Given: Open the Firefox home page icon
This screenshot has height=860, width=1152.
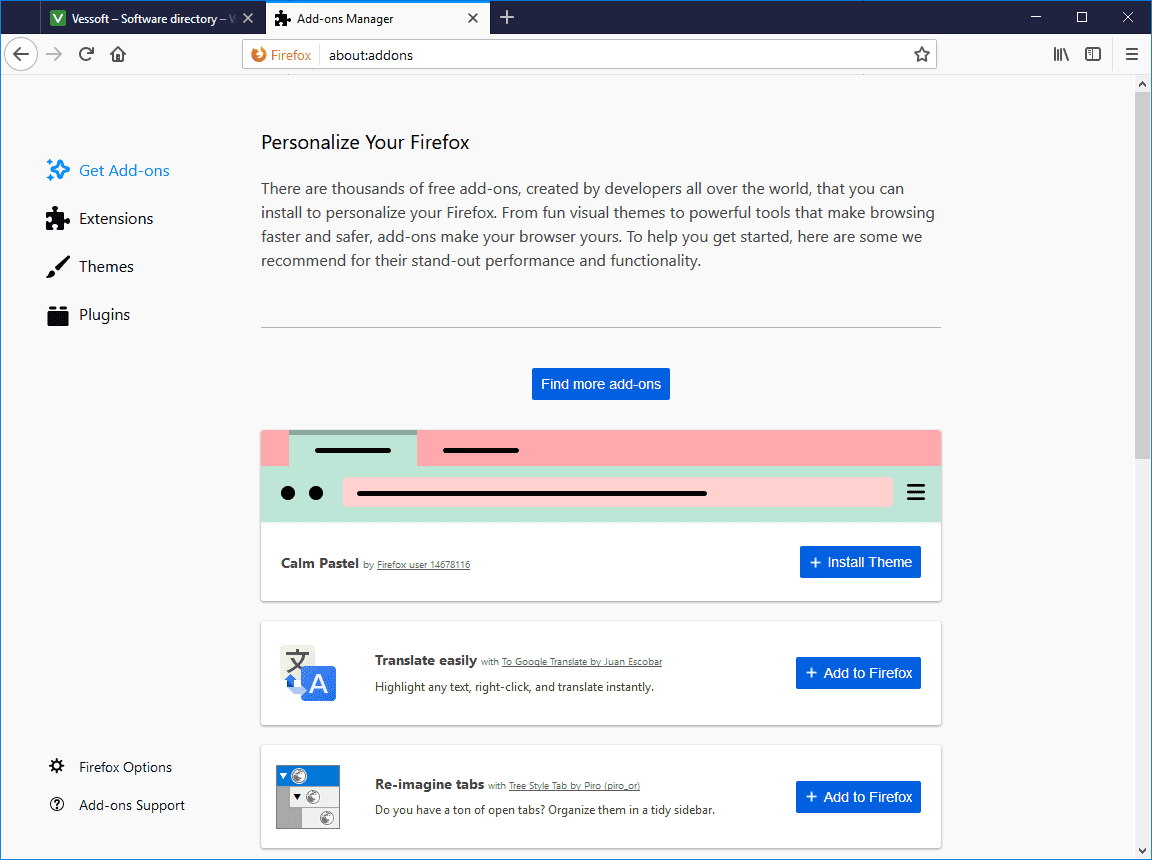Looking at the screenshot, I should coord(118,54).
